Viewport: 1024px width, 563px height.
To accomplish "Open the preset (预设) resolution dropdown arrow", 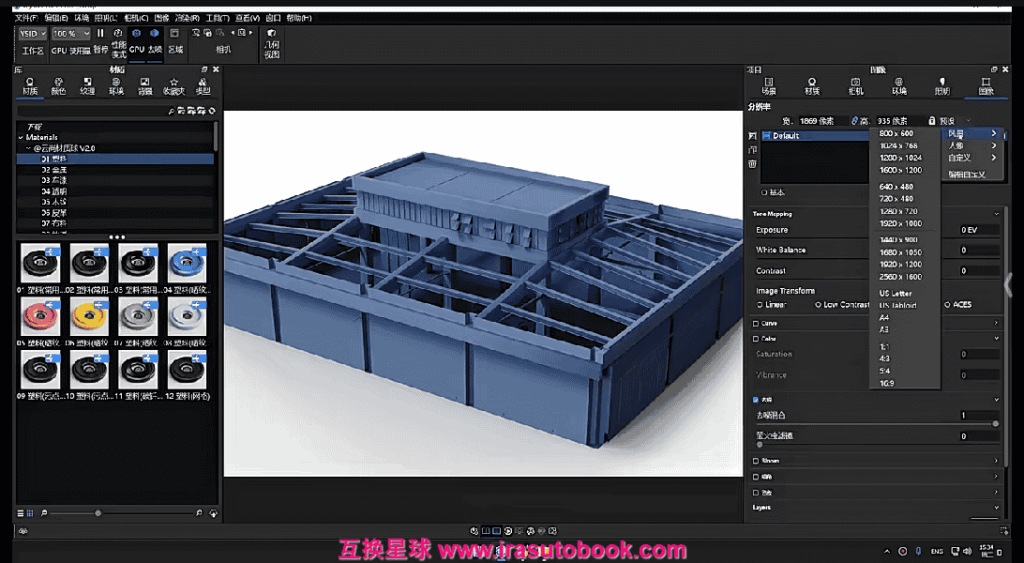I will pyautogui.click(x=968, y=121).
